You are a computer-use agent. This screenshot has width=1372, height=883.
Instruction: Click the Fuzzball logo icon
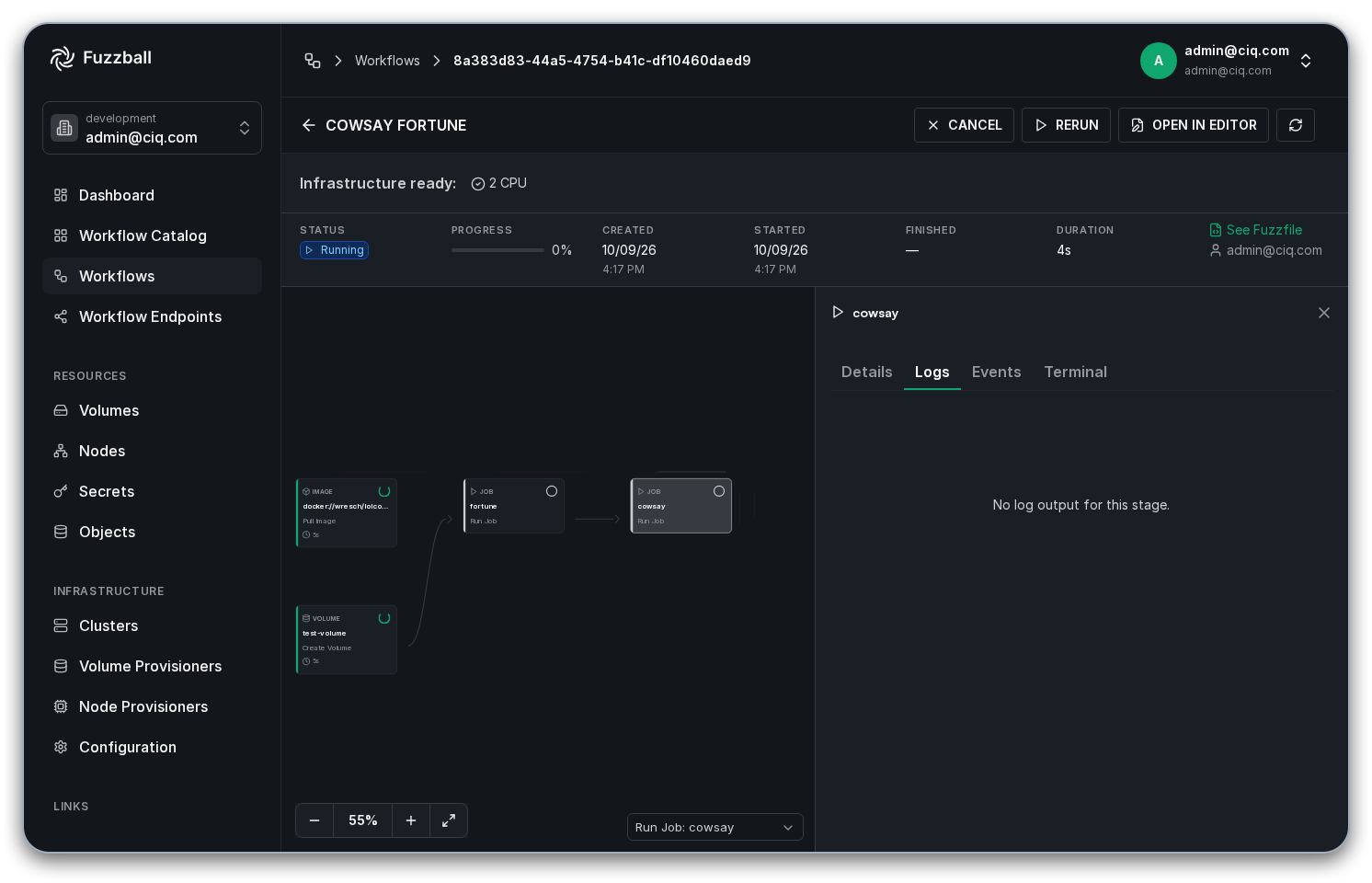(62, 58)
